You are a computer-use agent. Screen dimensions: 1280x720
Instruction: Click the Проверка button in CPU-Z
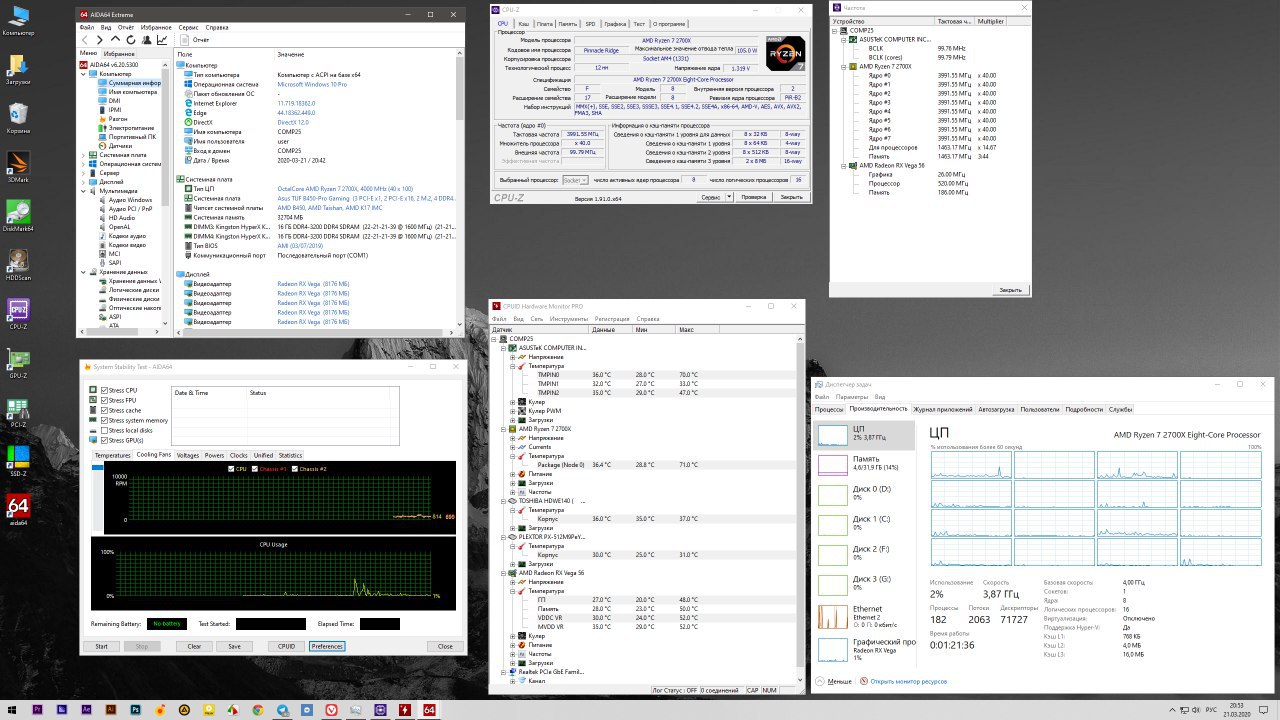(x=754, y=197)
